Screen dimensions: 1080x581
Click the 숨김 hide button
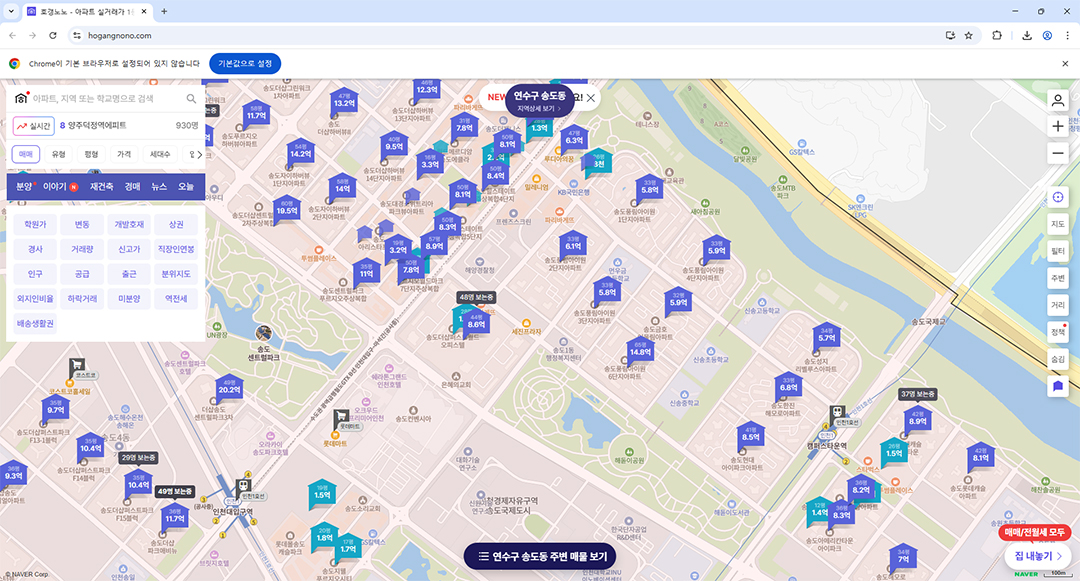tap(1058, 359)
